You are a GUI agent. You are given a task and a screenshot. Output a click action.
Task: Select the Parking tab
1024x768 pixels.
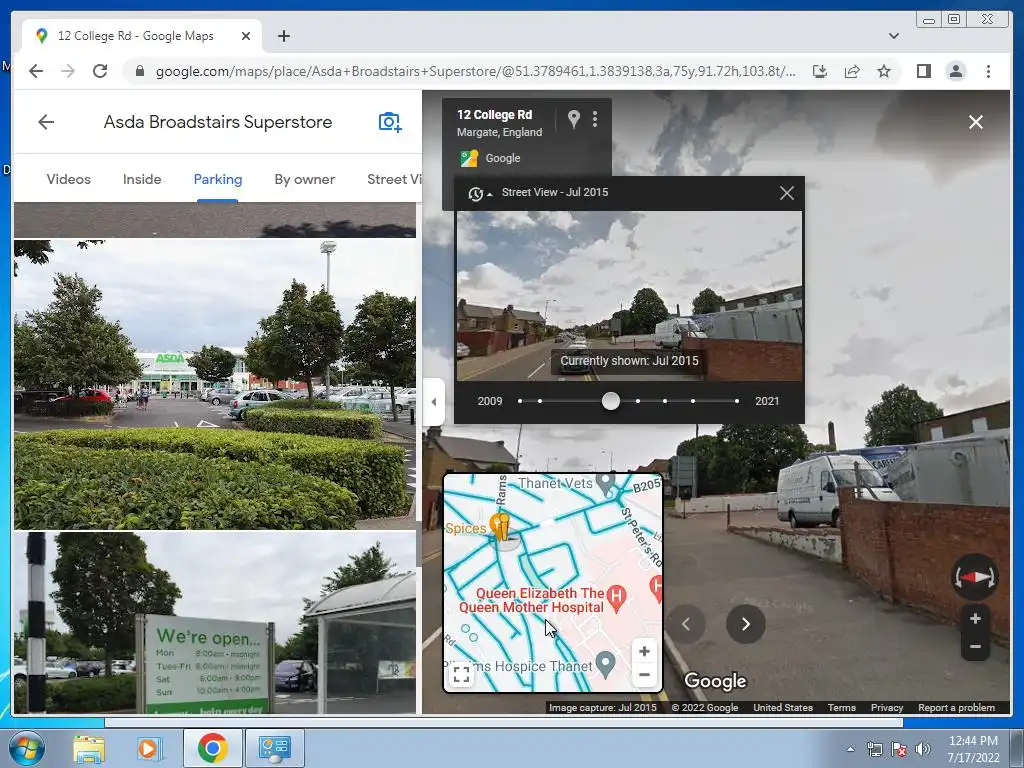point(217,179)
